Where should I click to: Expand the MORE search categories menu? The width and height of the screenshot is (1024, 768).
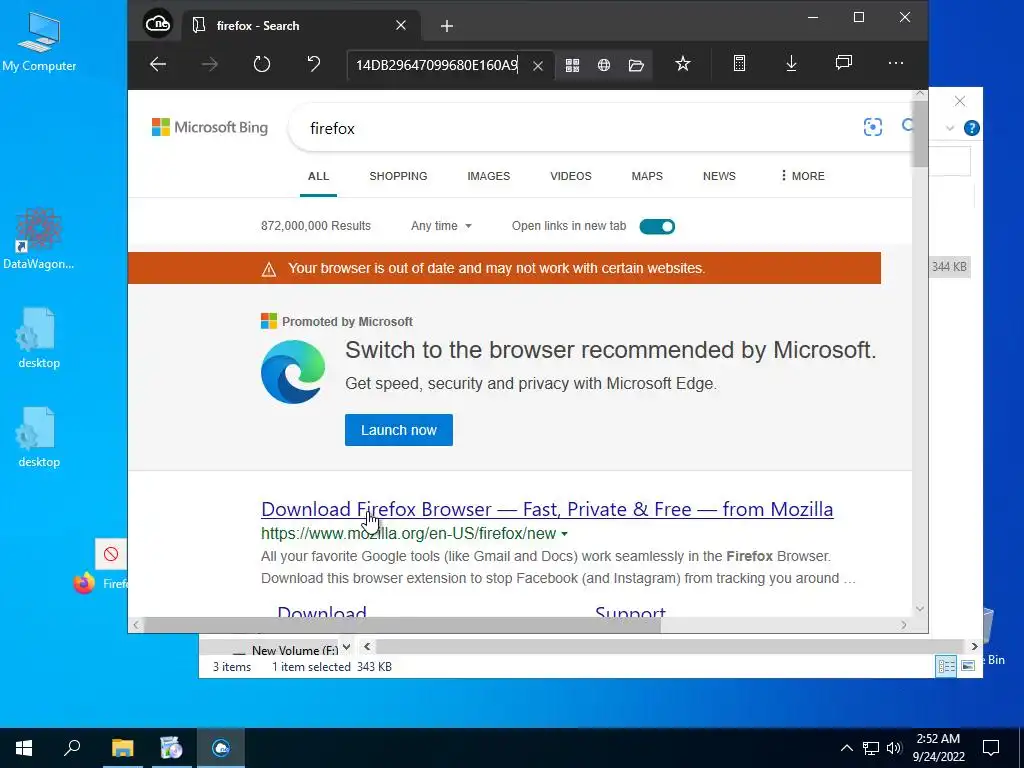point(803,176)
